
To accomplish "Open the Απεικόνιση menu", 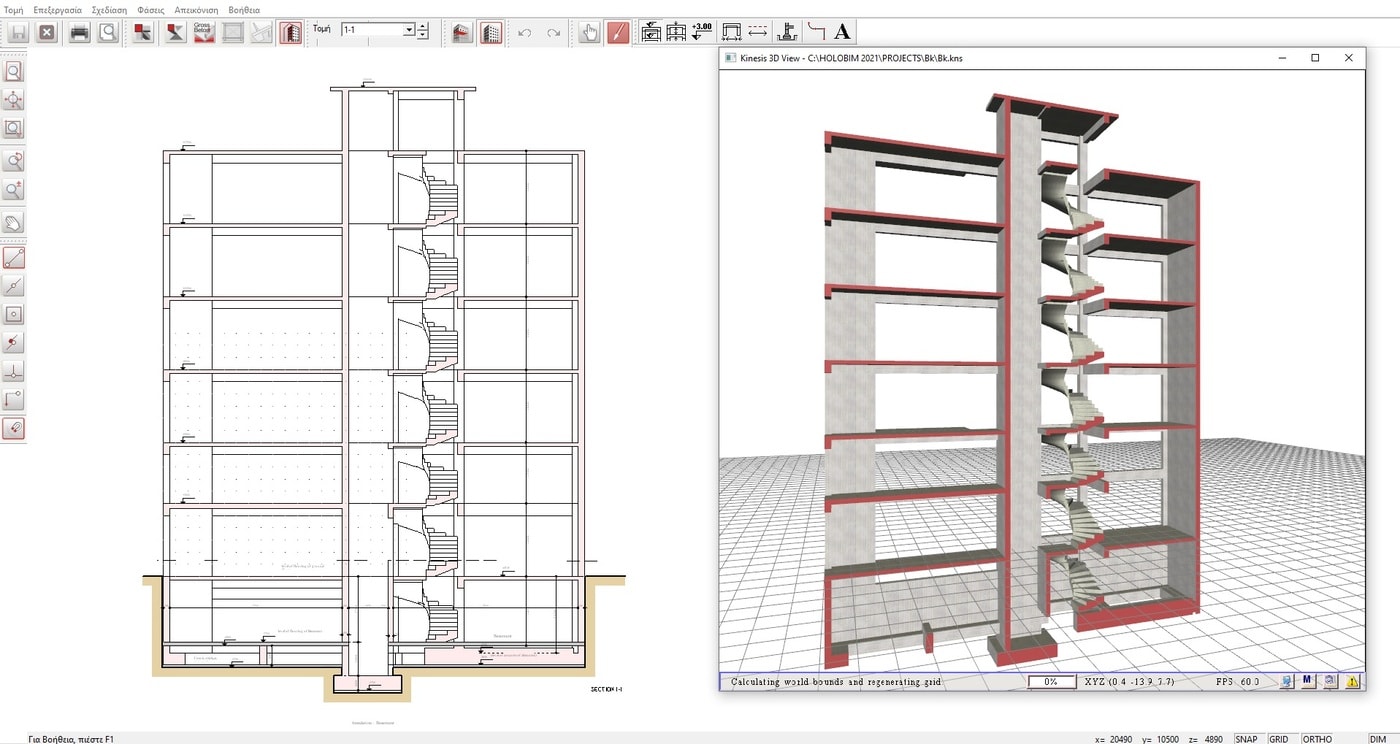I will [x=196, y=9].
